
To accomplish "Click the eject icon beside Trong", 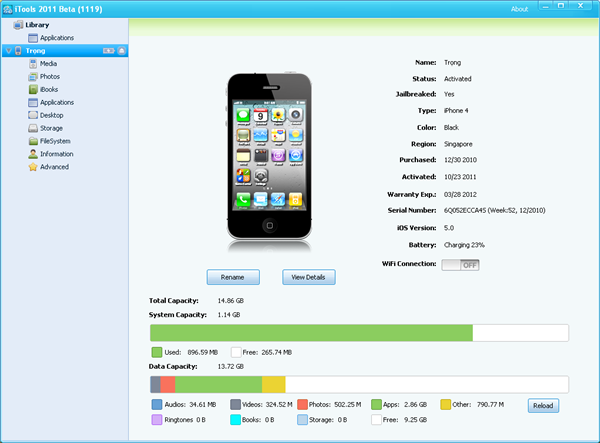I will (x=122, y=50).
